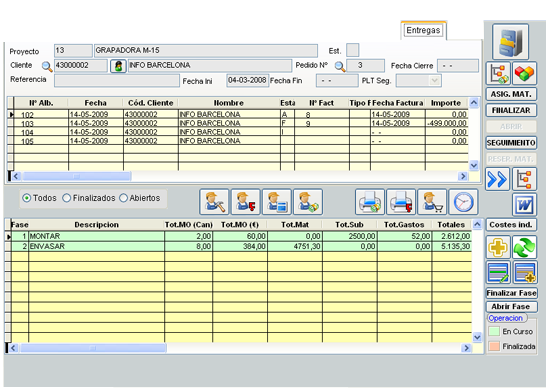Click the worker with calendar icon

coord(277,202)
